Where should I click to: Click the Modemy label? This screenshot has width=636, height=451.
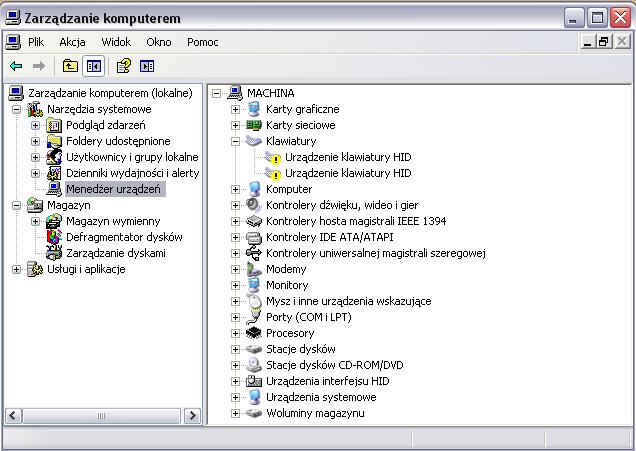tap(286, 269)
